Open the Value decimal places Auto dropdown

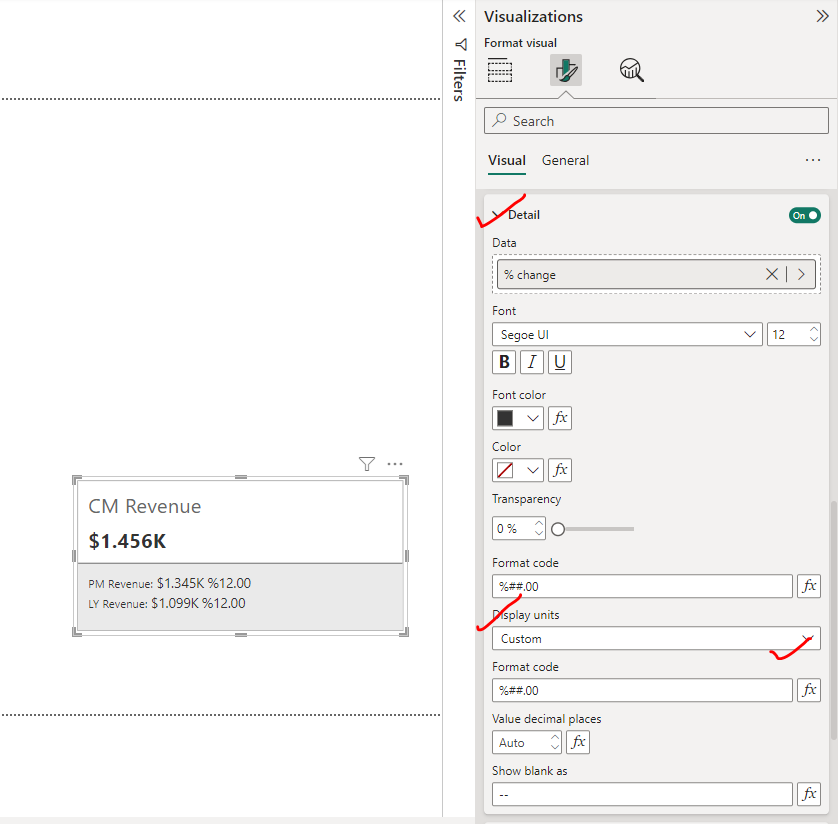pos(526,742)
